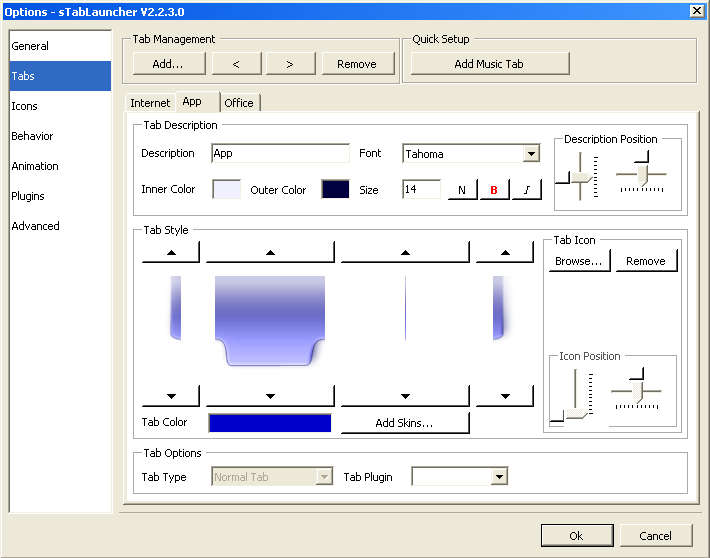Click the Add Music Tab button

(489, 64)
